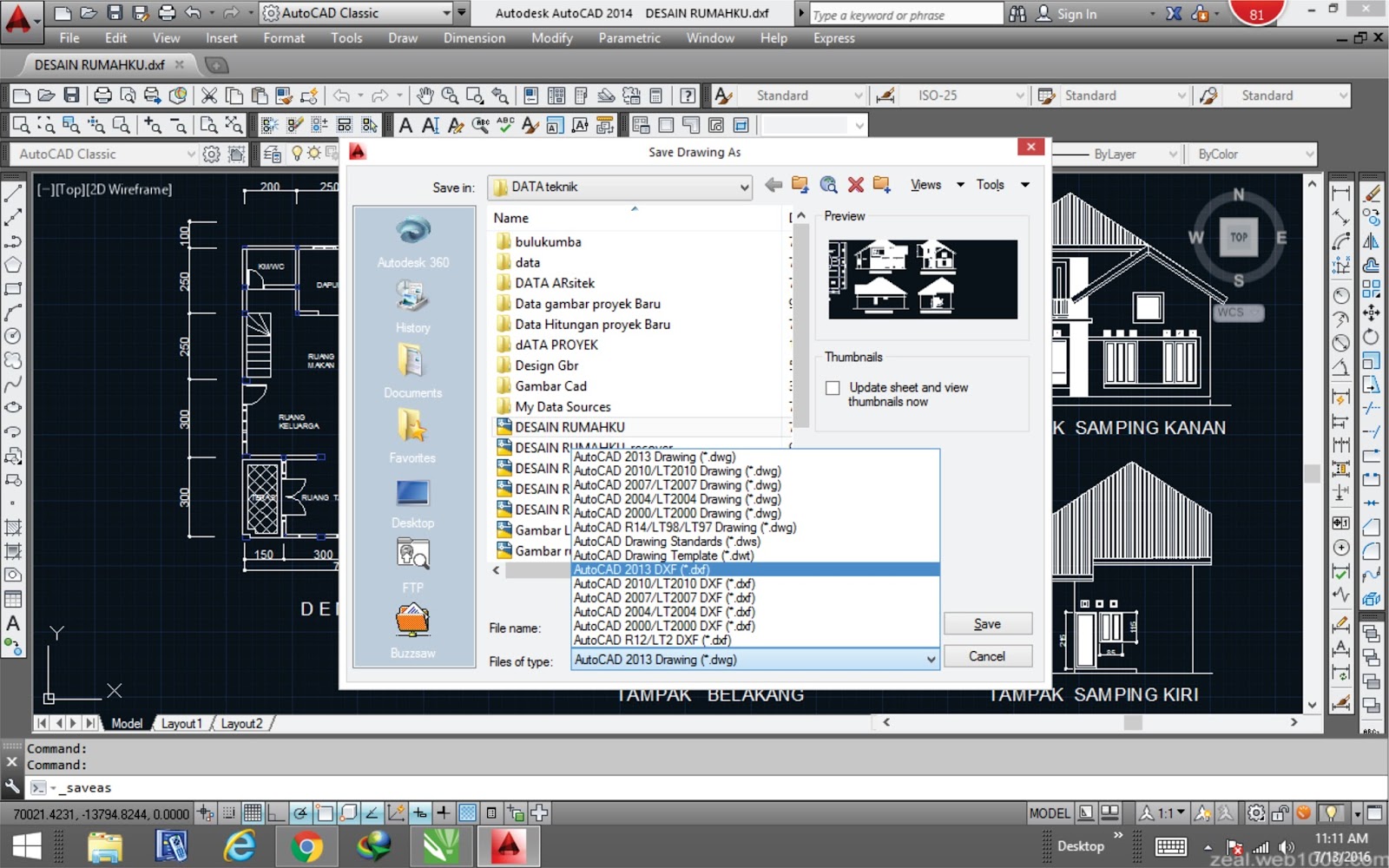Click the TOP face of the ViewCube
1389x868 pixels.
(x=1239, y=237)
